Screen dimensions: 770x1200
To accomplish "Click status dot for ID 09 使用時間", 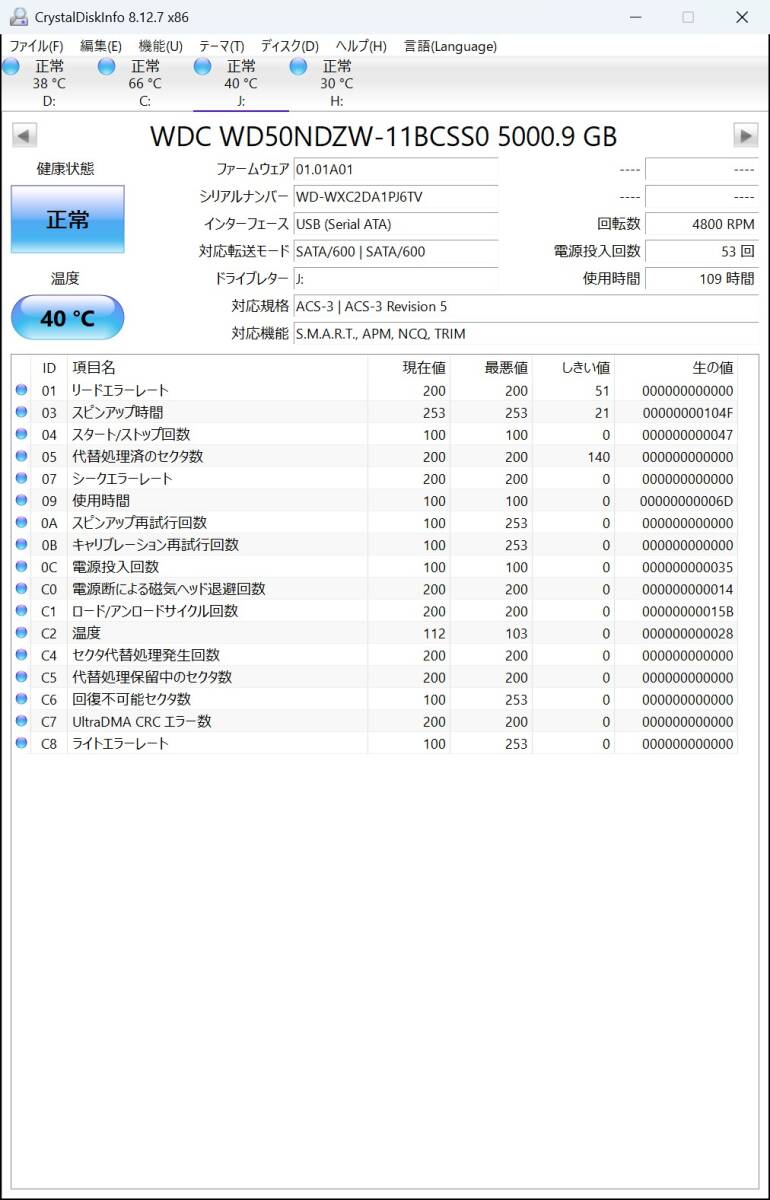I will 22,501.
